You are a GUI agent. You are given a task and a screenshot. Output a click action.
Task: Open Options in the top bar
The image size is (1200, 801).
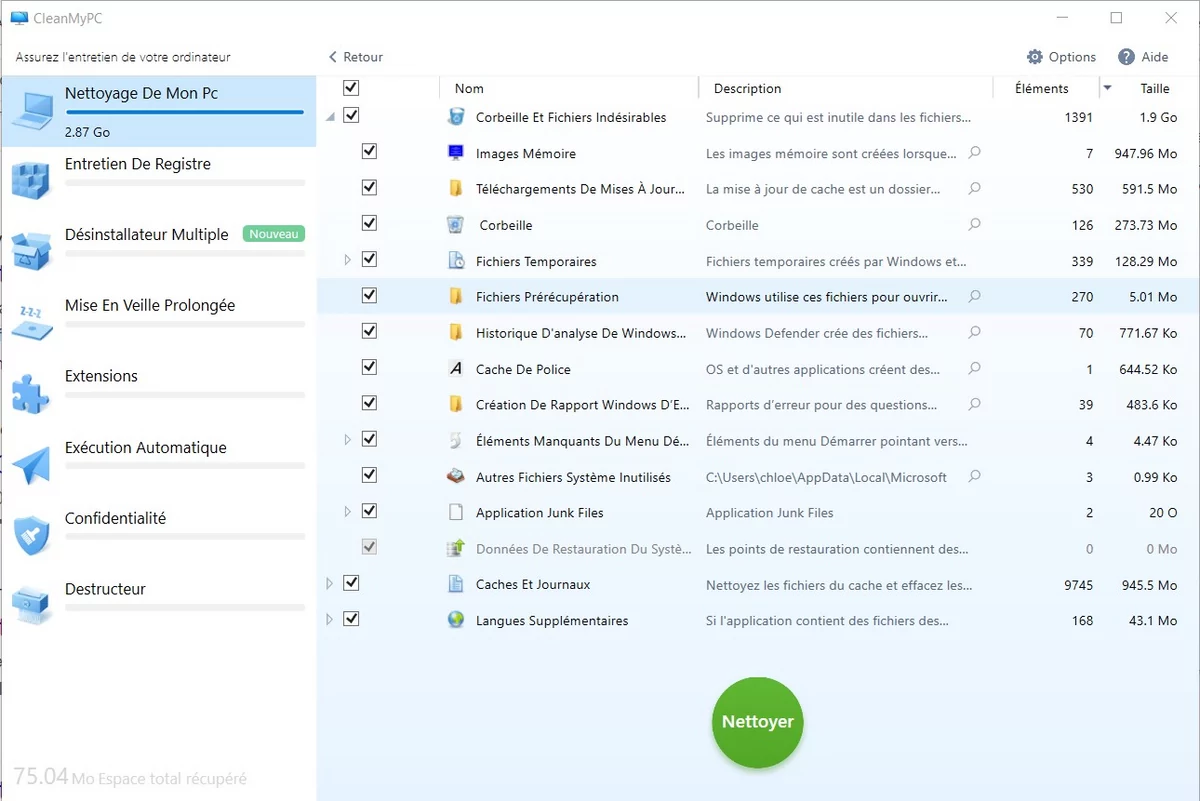(x=1062, y=57)
